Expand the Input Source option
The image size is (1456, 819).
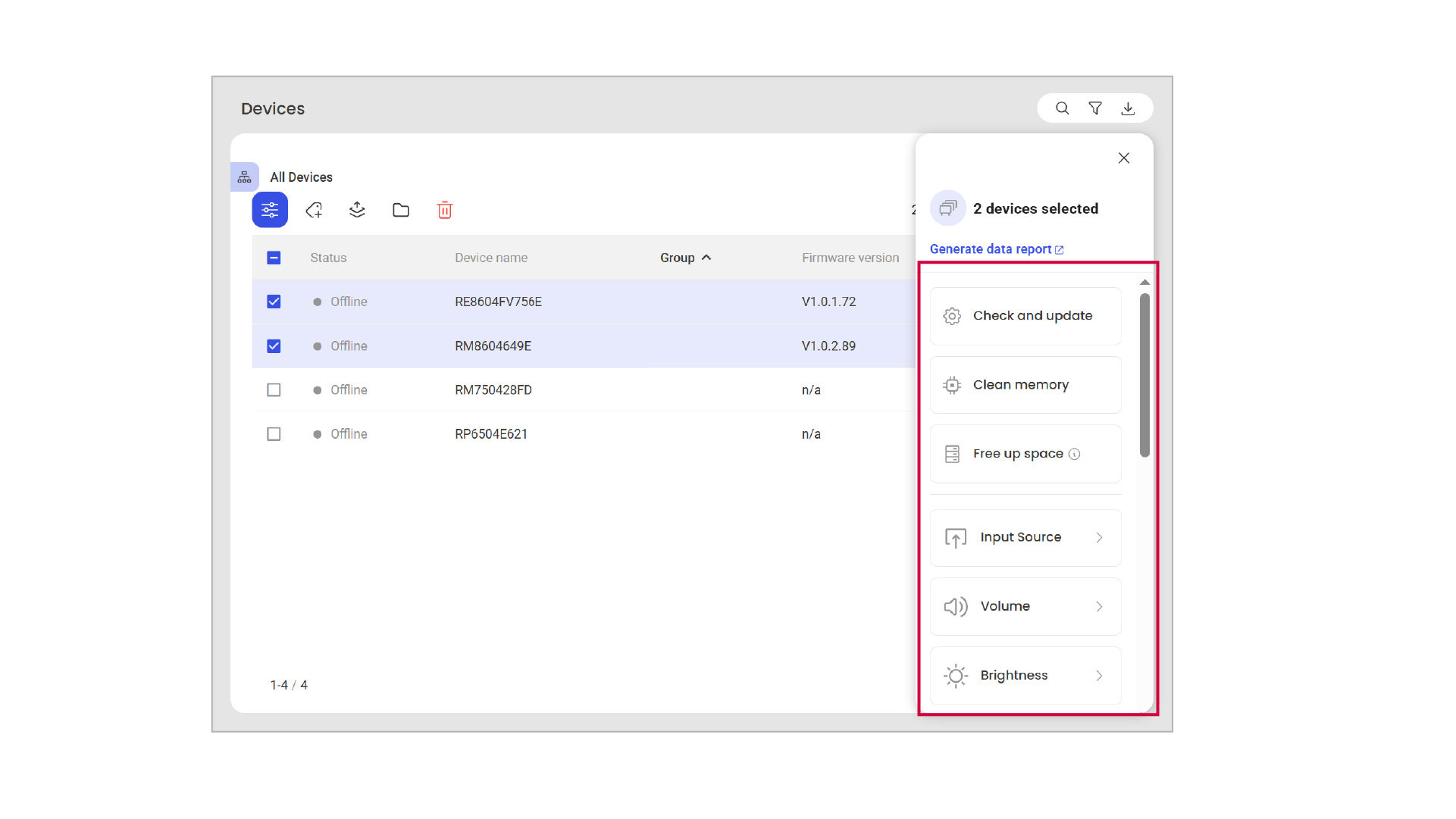(1025, 537)
